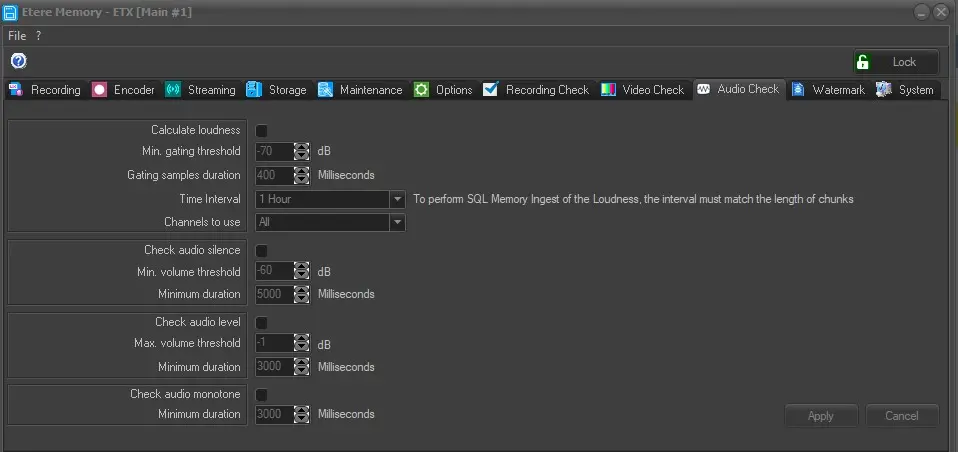Enable the Check audio silence checkbox
The height and width of the screenshot is (452, 958).
(x=262, y=251)
